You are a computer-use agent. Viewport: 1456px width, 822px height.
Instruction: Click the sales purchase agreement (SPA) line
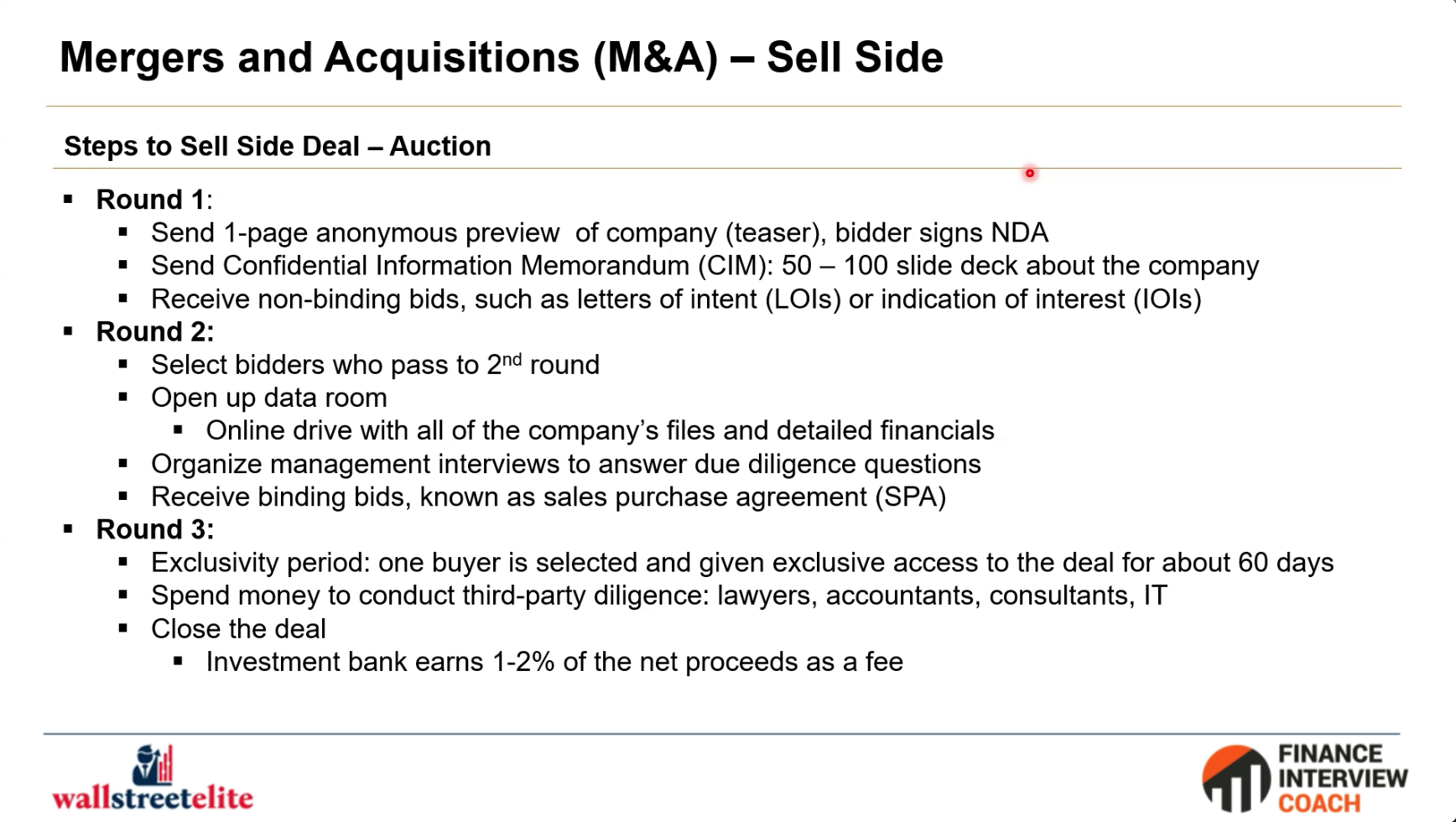coord(549,497)
